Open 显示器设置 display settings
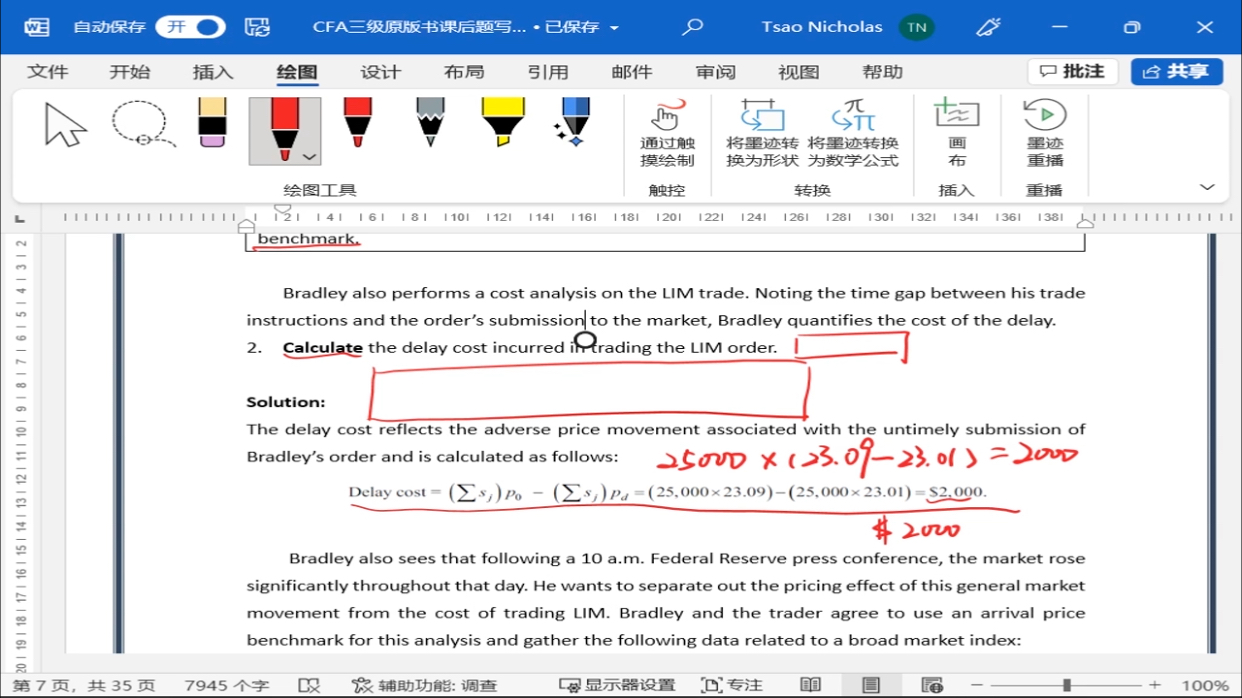The image size is (1242, 698). (618, 685)
